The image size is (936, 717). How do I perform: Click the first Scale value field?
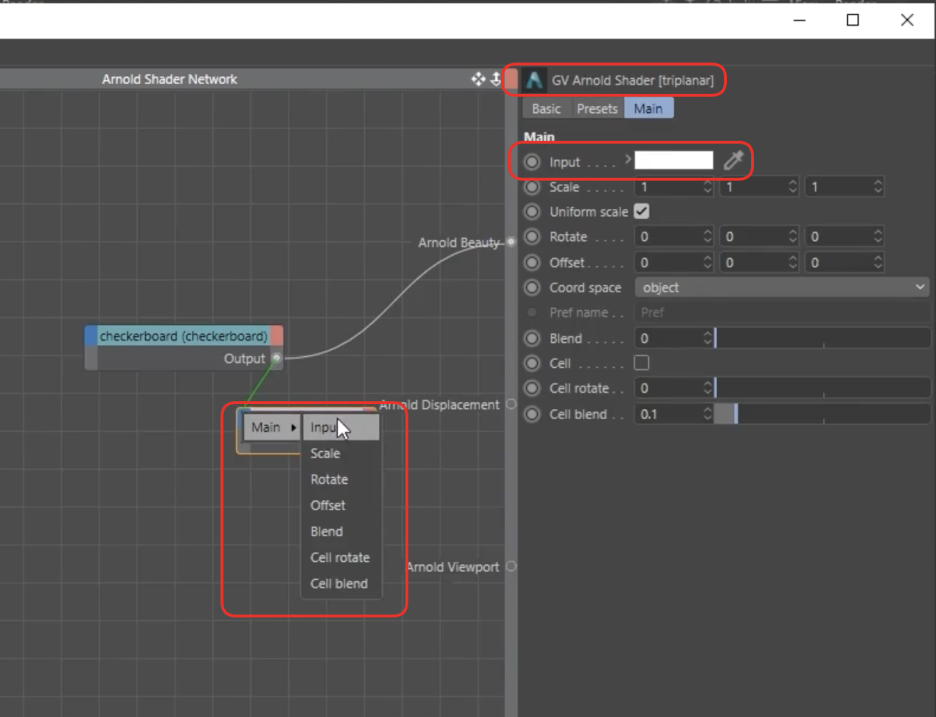668,187
